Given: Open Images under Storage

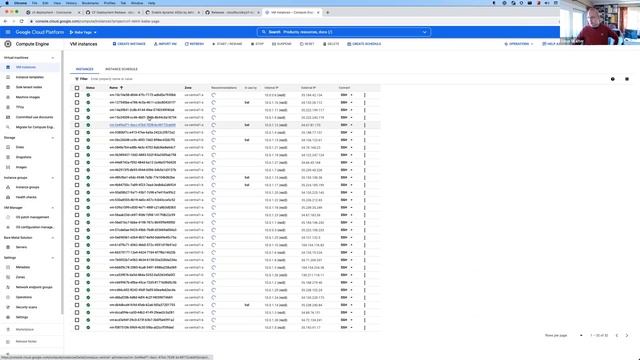Looking at the screenshot, I should [x=21, y=167].
